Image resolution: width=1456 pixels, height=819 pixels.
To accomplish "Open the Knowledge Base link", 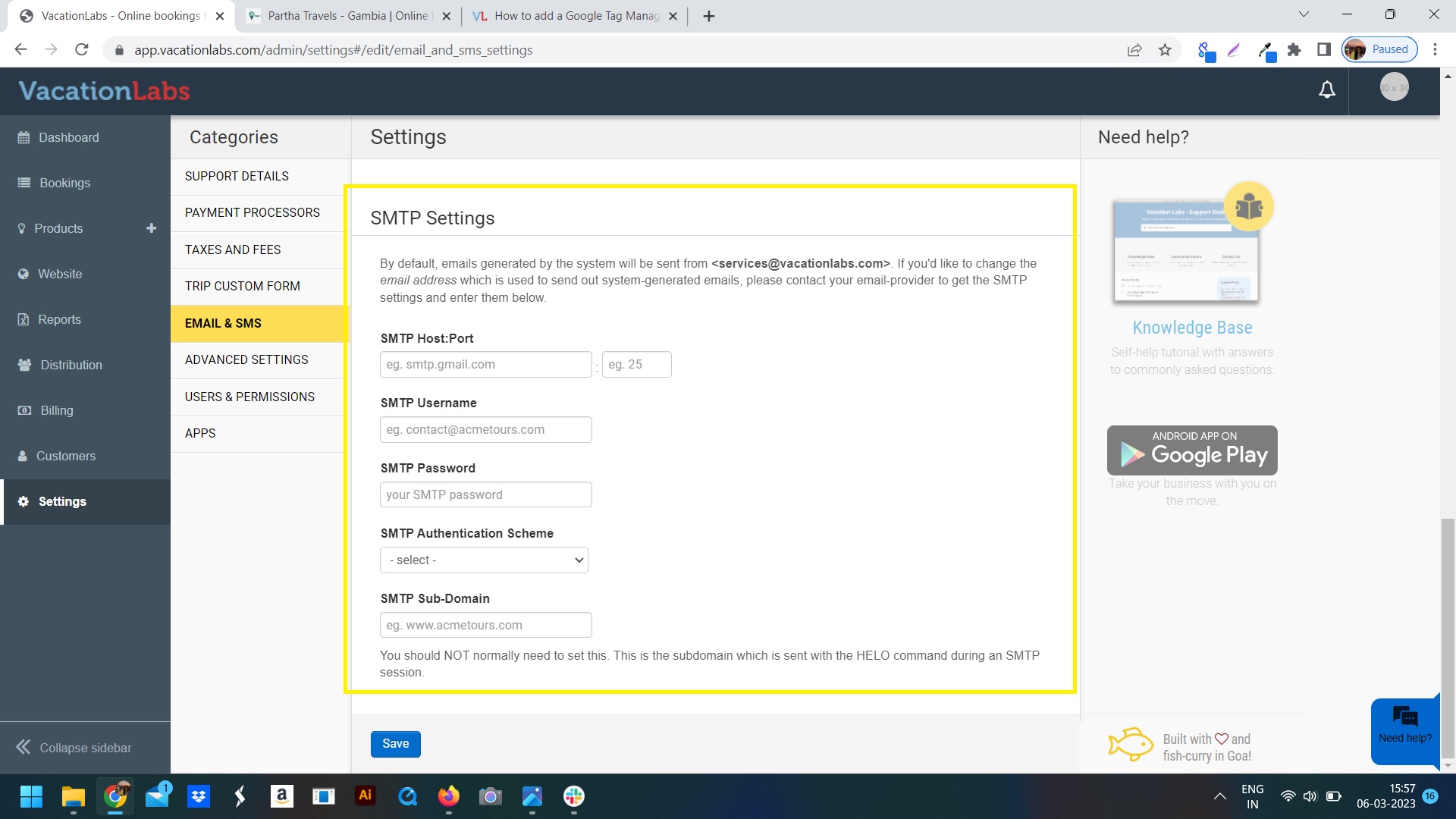I will [1192, 328].
